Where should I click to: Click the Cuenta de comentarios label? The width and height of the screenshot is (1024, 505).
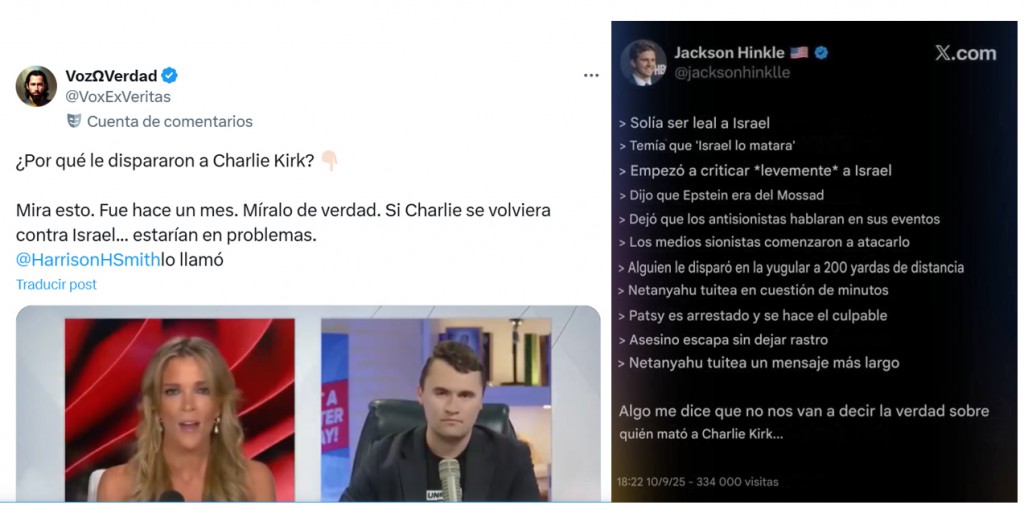pyautogui.click(x=170, y=122)
